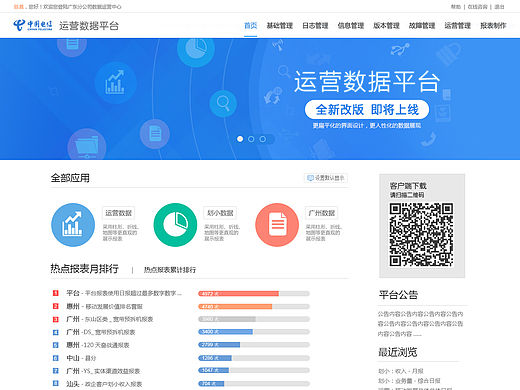Open the 首页 home tab
Viewport: 520px width, 390px height.
coord(250,26)
